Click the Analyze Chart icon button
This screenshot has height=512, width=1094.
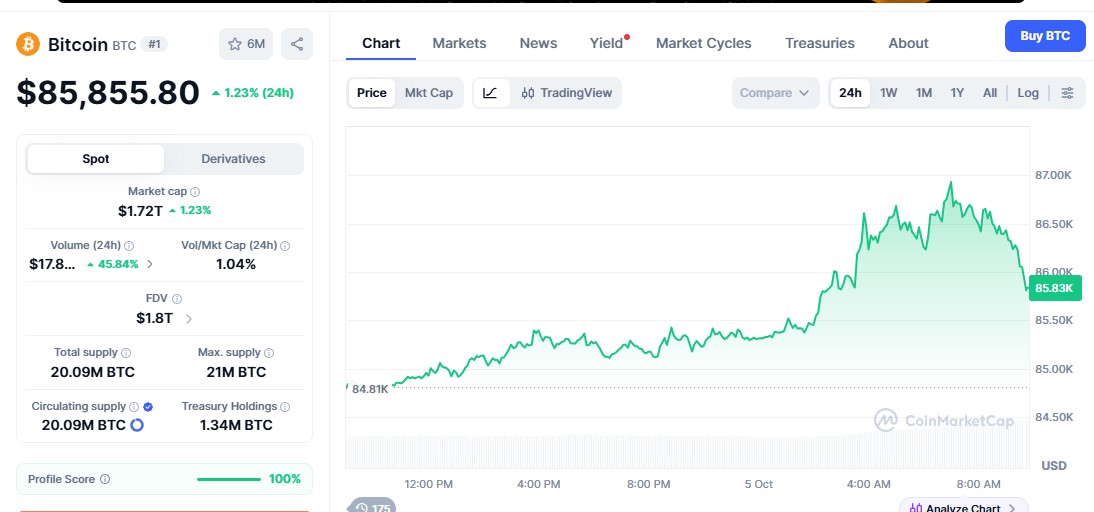pyautogui.click(x=963, y=507)
